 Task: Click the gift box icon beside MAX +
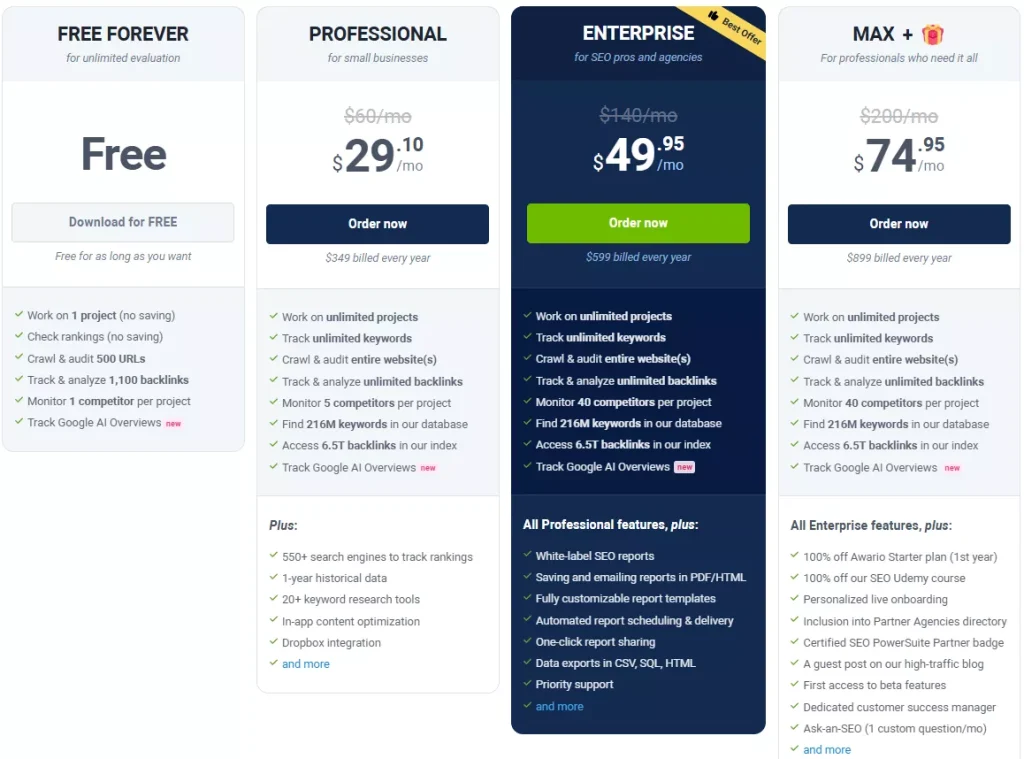pos(932,35)
